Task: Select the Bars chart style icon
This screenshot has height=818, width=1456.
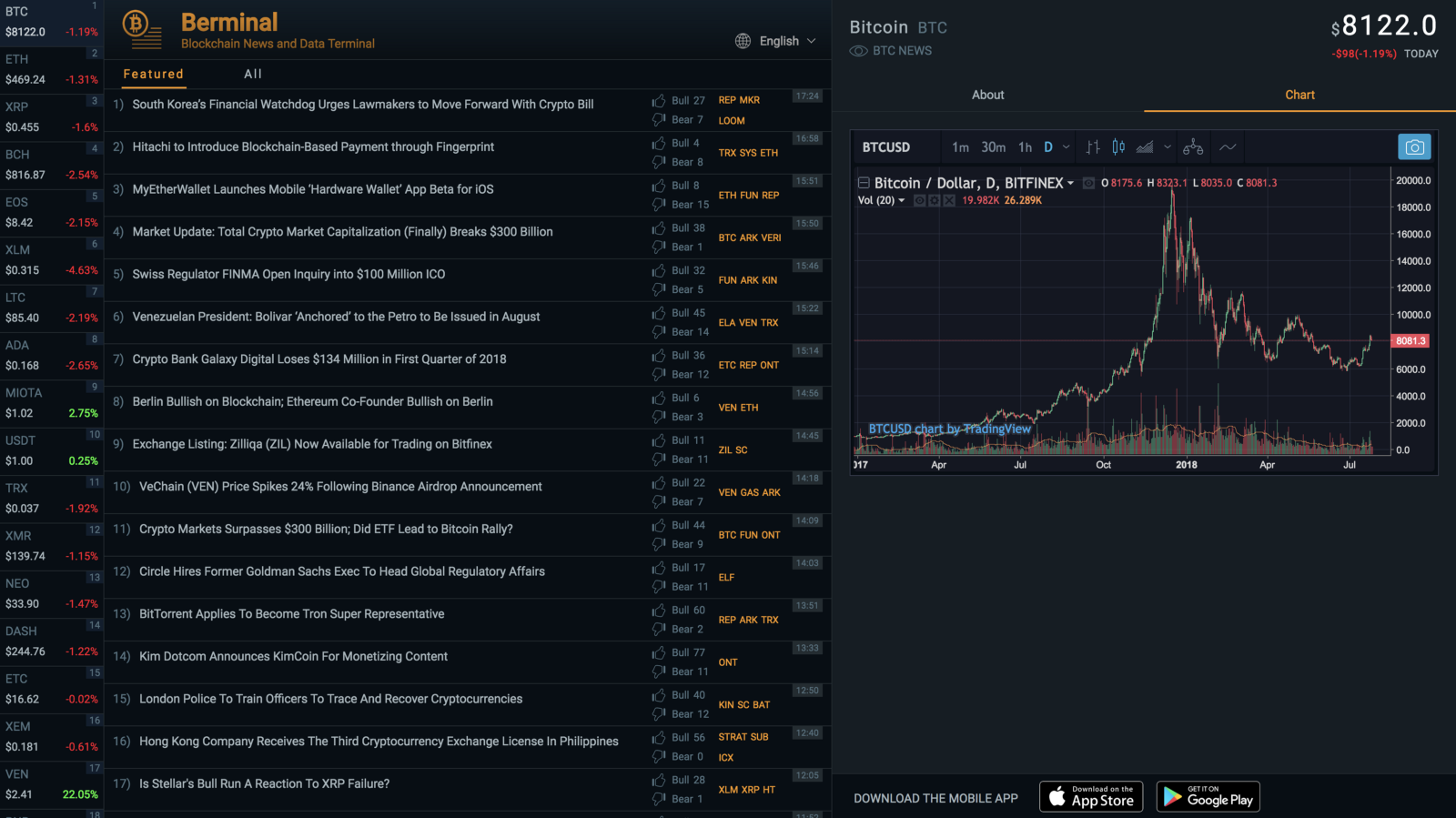Action: point(1093,147)
